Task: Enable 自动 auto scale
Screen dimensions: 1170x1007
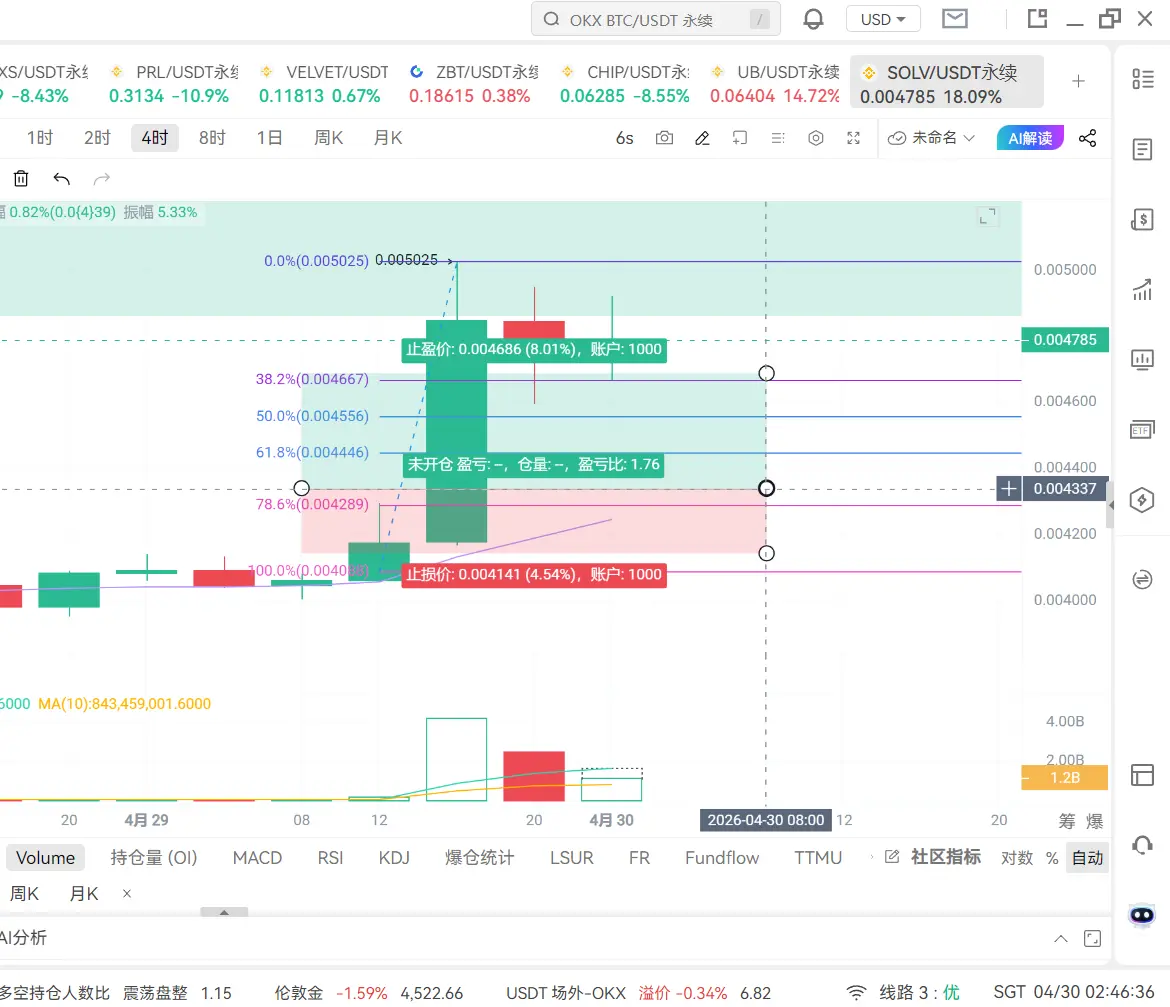Action: [x=1087, y=858]
